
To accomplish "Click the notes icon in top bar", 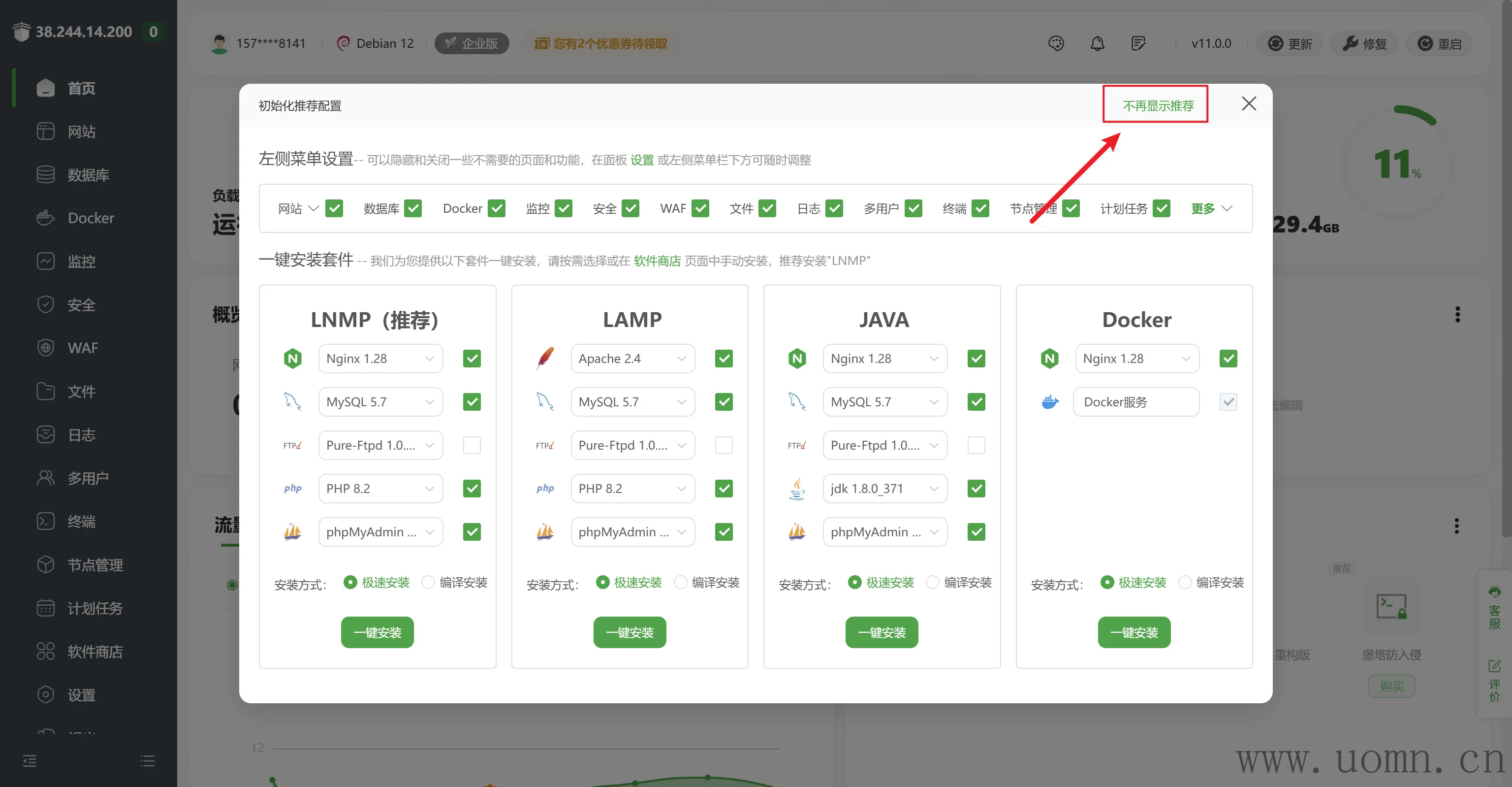I will point(1138,43).
